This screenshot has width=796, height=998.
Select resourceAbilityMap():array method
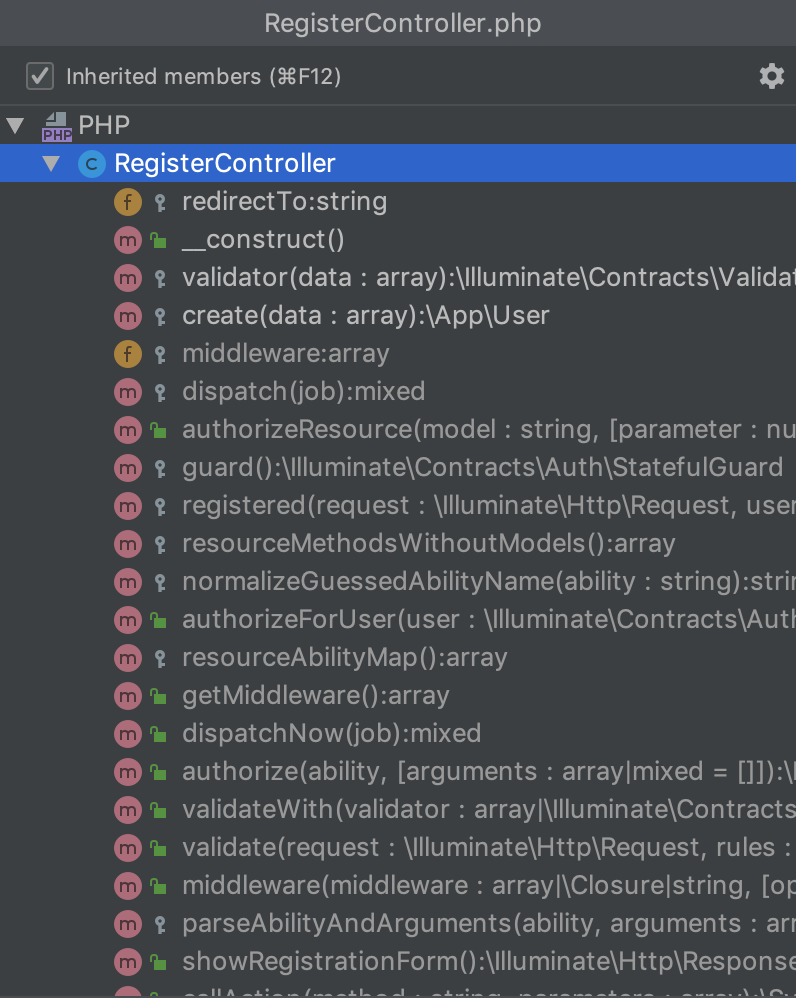[x=398, y=658]
